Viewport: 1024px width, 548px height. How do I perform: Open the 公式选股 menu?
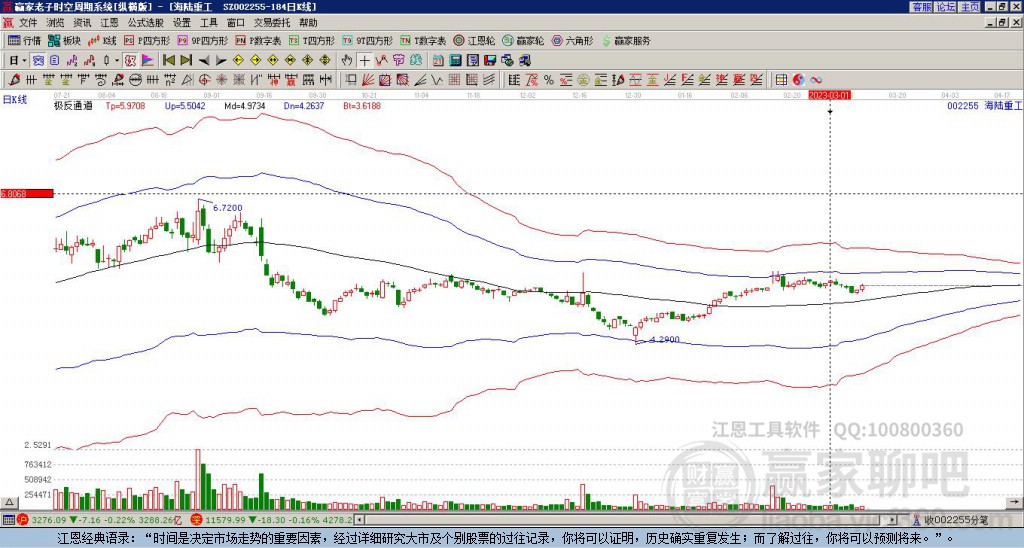pyautogui.click(x=146, y=23)
